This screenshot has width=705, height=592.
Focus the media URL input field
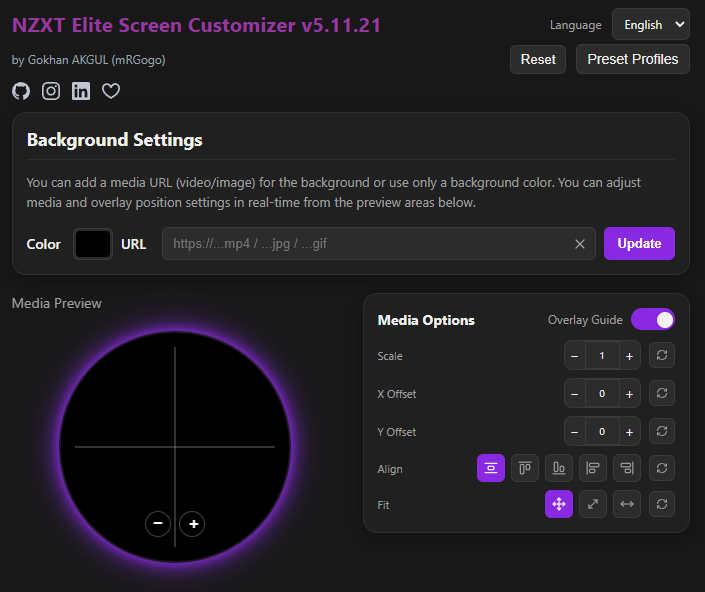pyautogui.click(x=379, y=244)
